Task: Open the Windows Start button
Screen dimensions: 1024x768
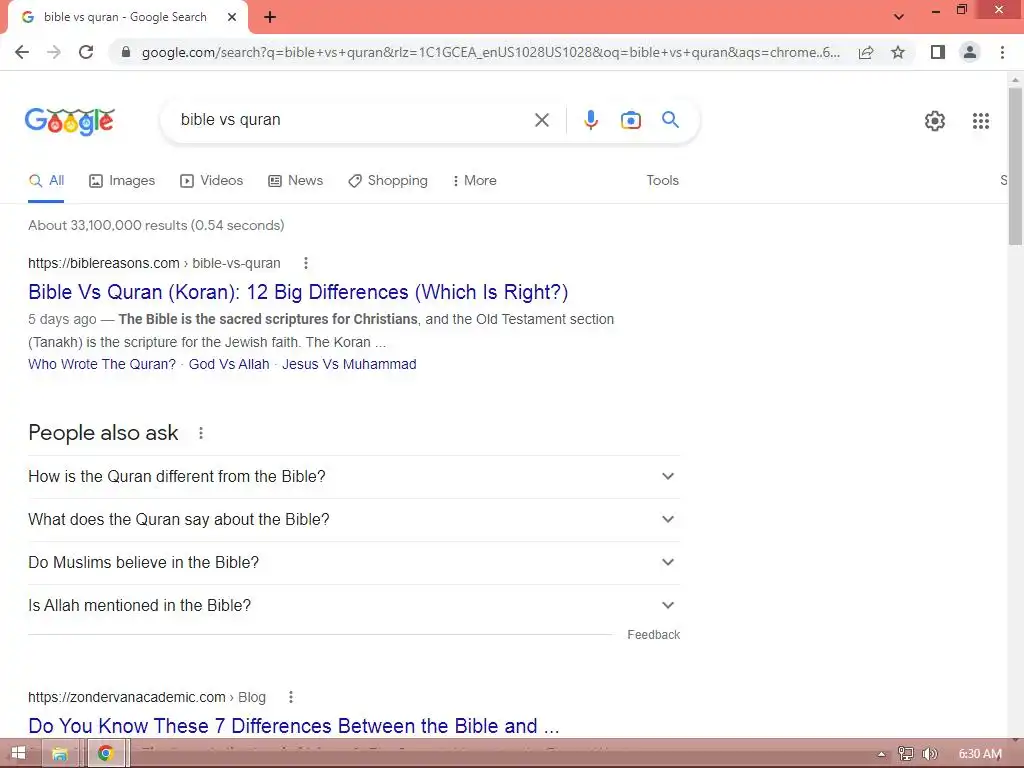Action: tap(18, 754)
